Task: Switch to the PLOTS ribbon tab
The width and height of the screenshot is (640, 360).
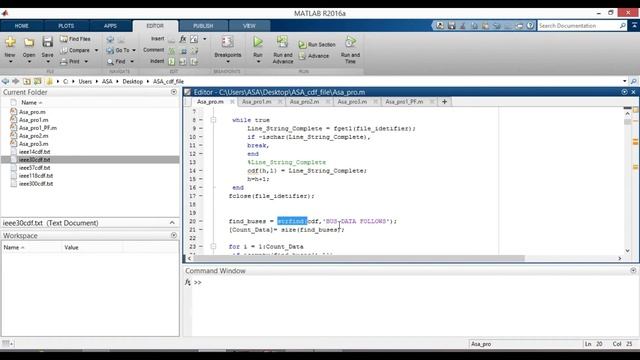Action: [x=66, y=26]
